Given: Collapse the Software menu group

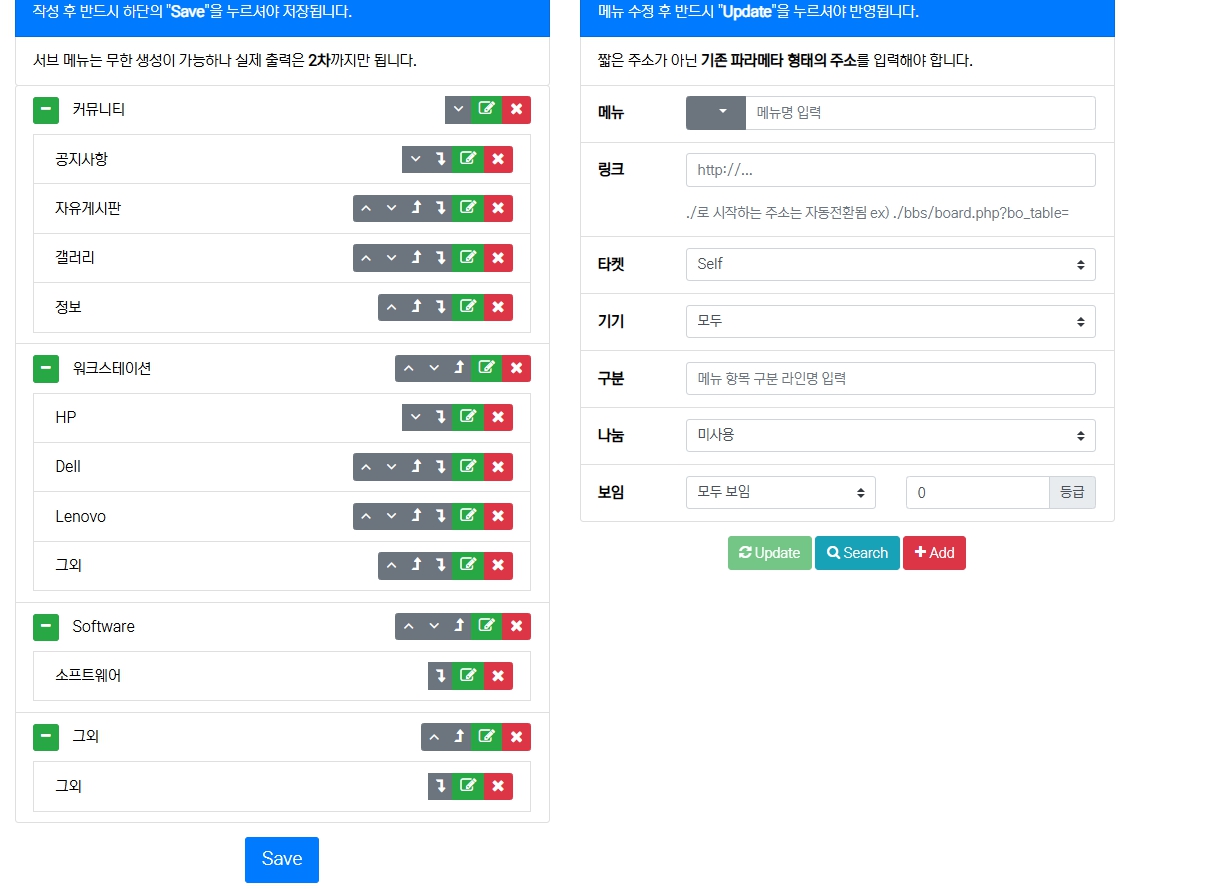Looking at the screenshot, I should [46, 627].
